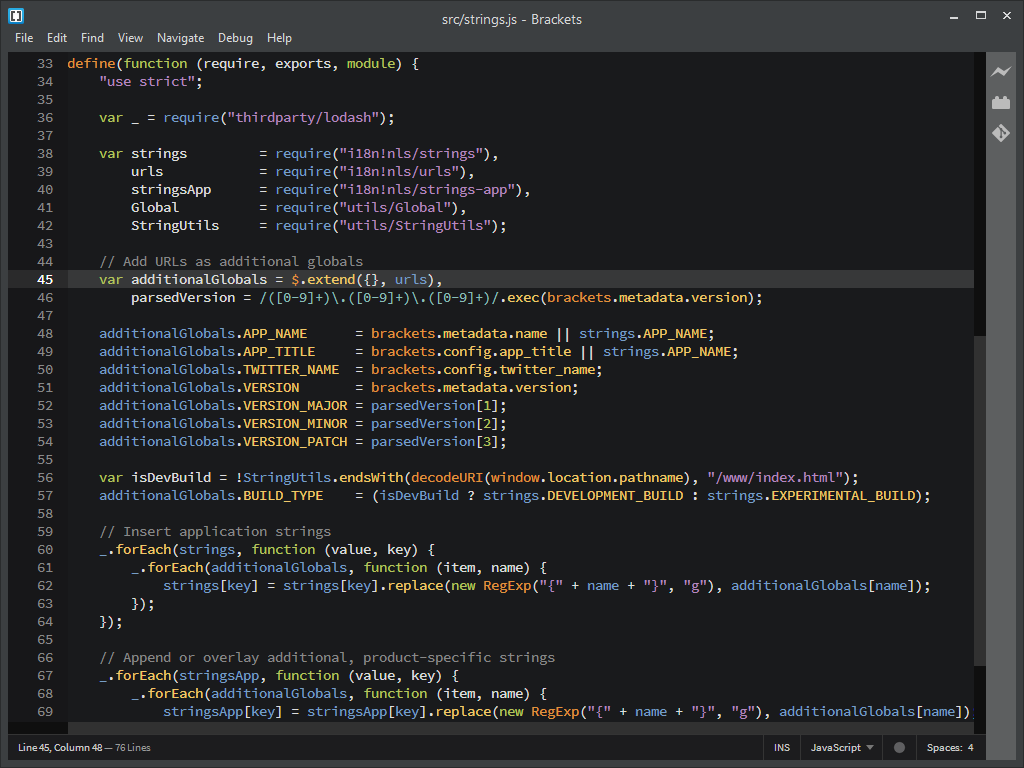Viewport: 1024px width, 768px height.
Task: Open the Debug menu
Action: pos(235,38)
